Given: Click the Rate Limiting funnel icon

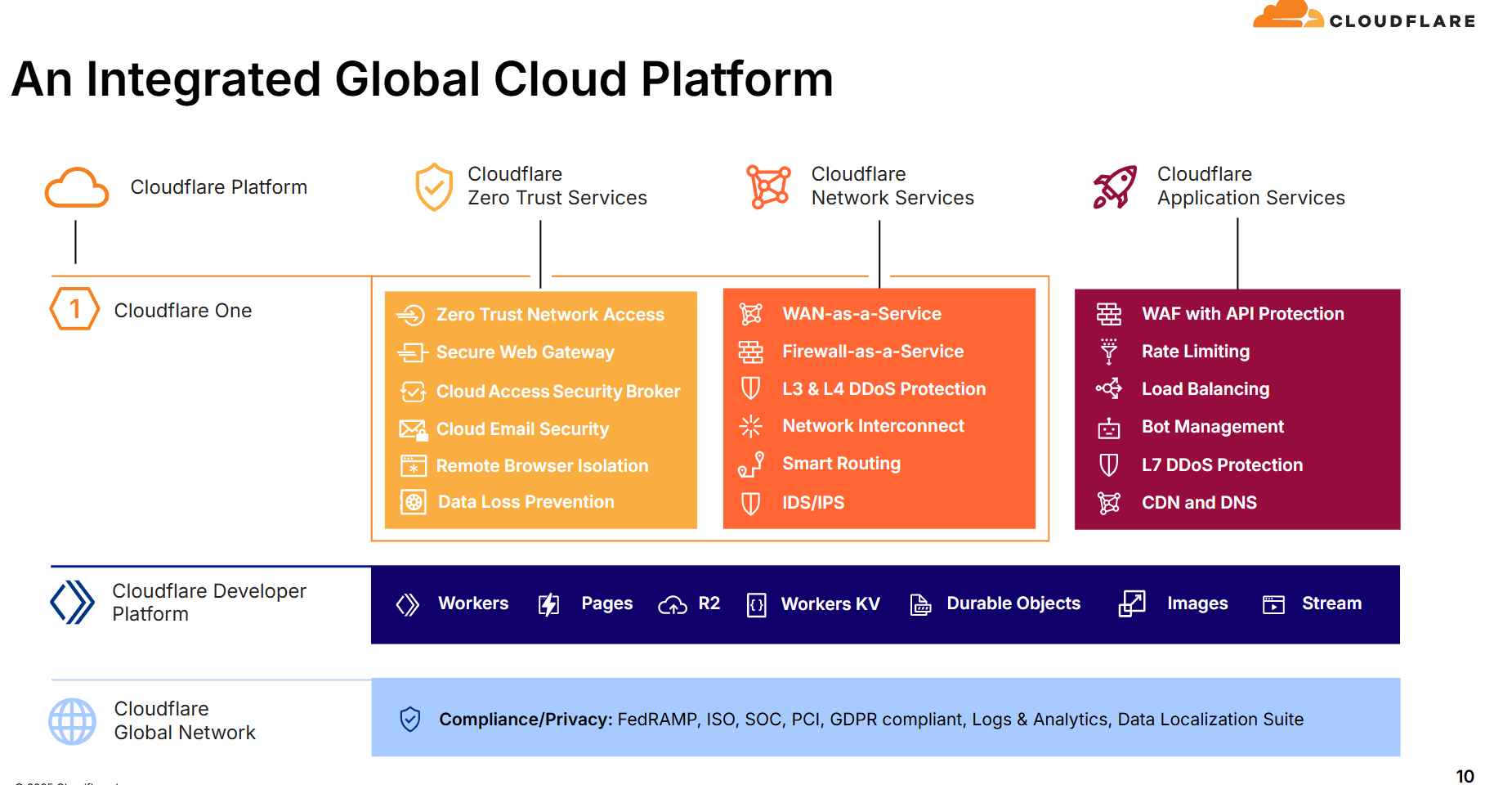Looking at the screenshot, I should coord(1109,352).
